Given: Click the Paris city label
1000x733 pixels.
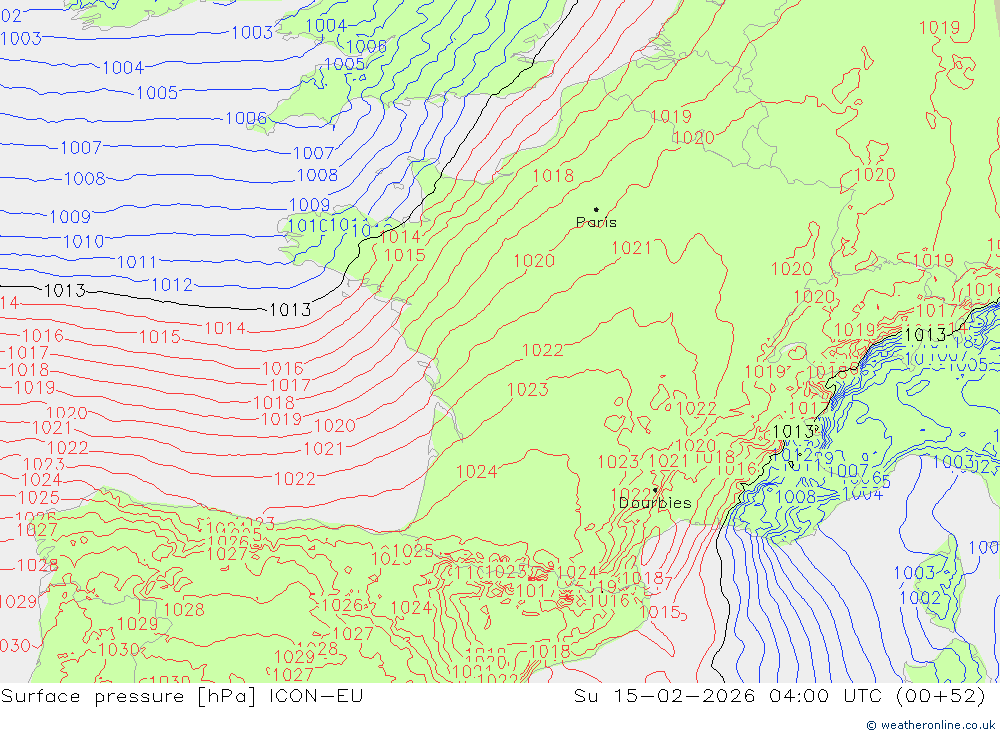Looking at the screenshot, I should [596, 222].
